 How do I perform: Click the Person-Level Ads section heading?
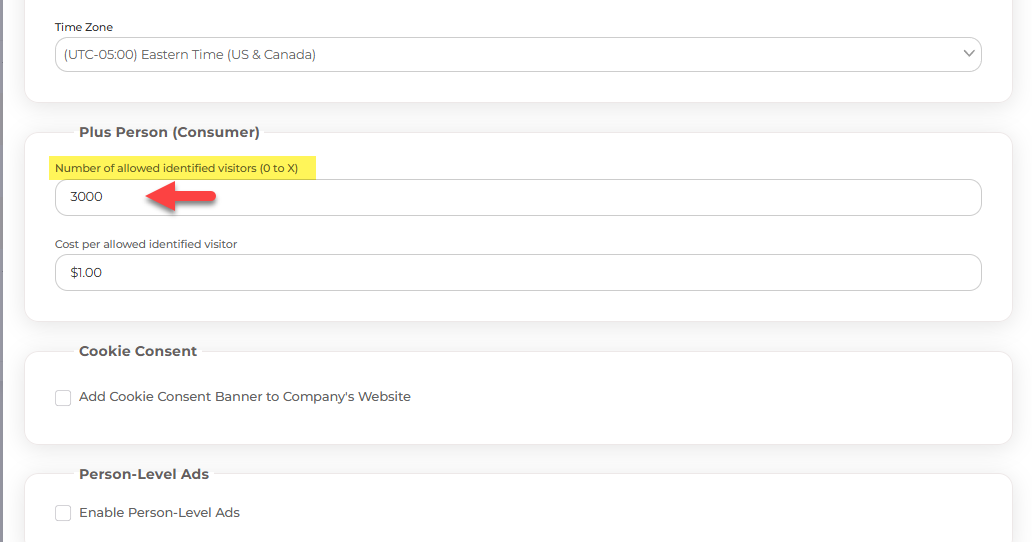(x=143, y=474)
